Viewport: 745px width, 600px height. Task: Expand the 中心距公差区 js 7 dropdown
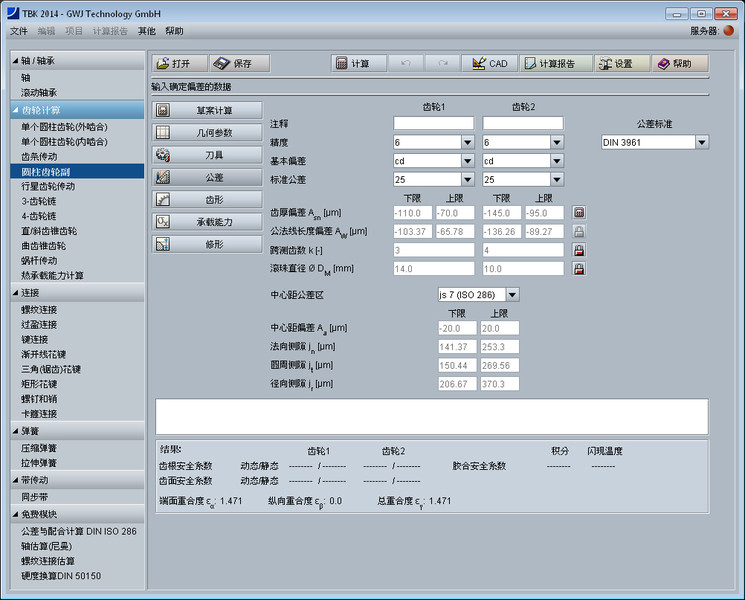point(512,295)
